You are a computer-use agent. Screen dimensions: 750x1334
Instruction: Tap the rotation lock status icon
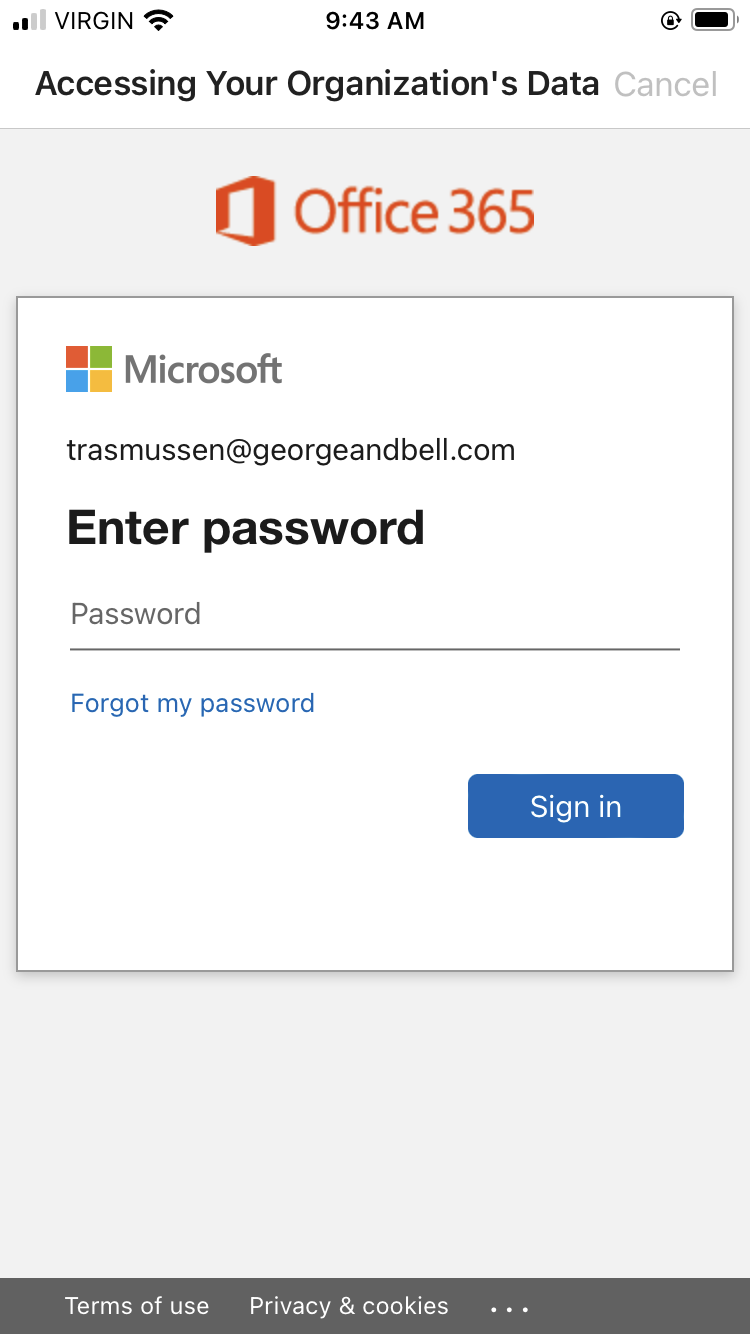click(x=671, y=20)
